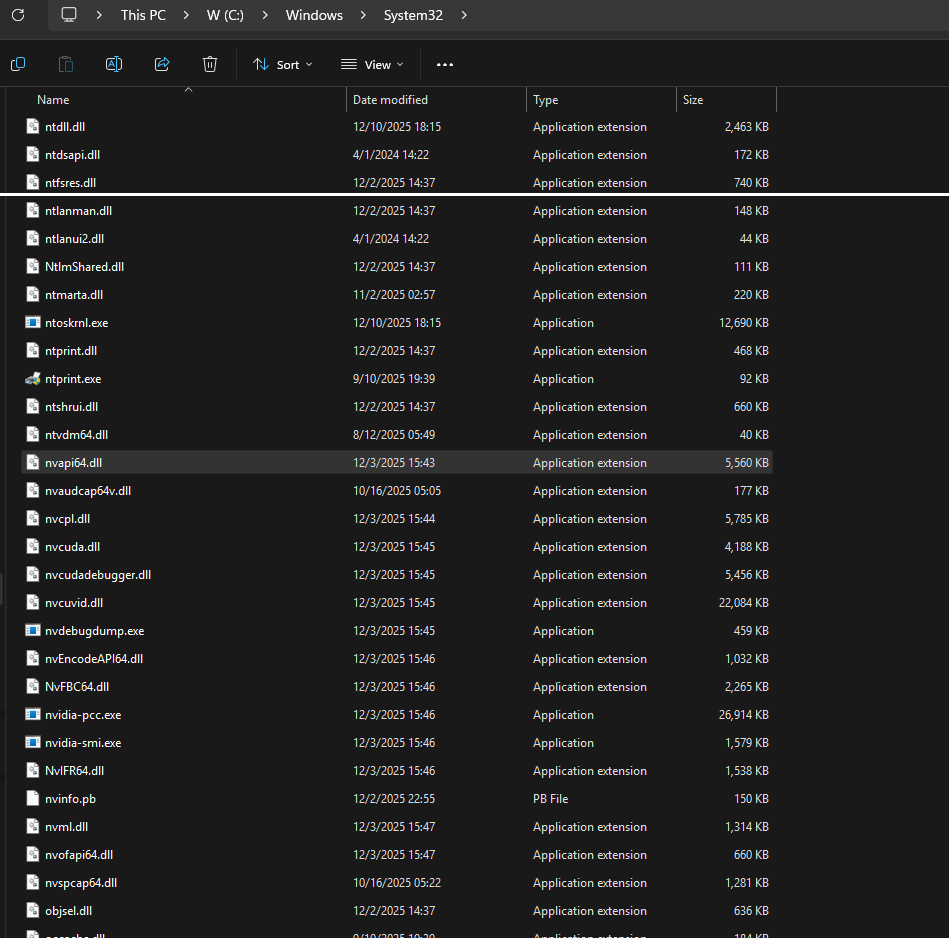Select nvcuvid.dll file name
The image size is (949, 938).
pos(74,603)
